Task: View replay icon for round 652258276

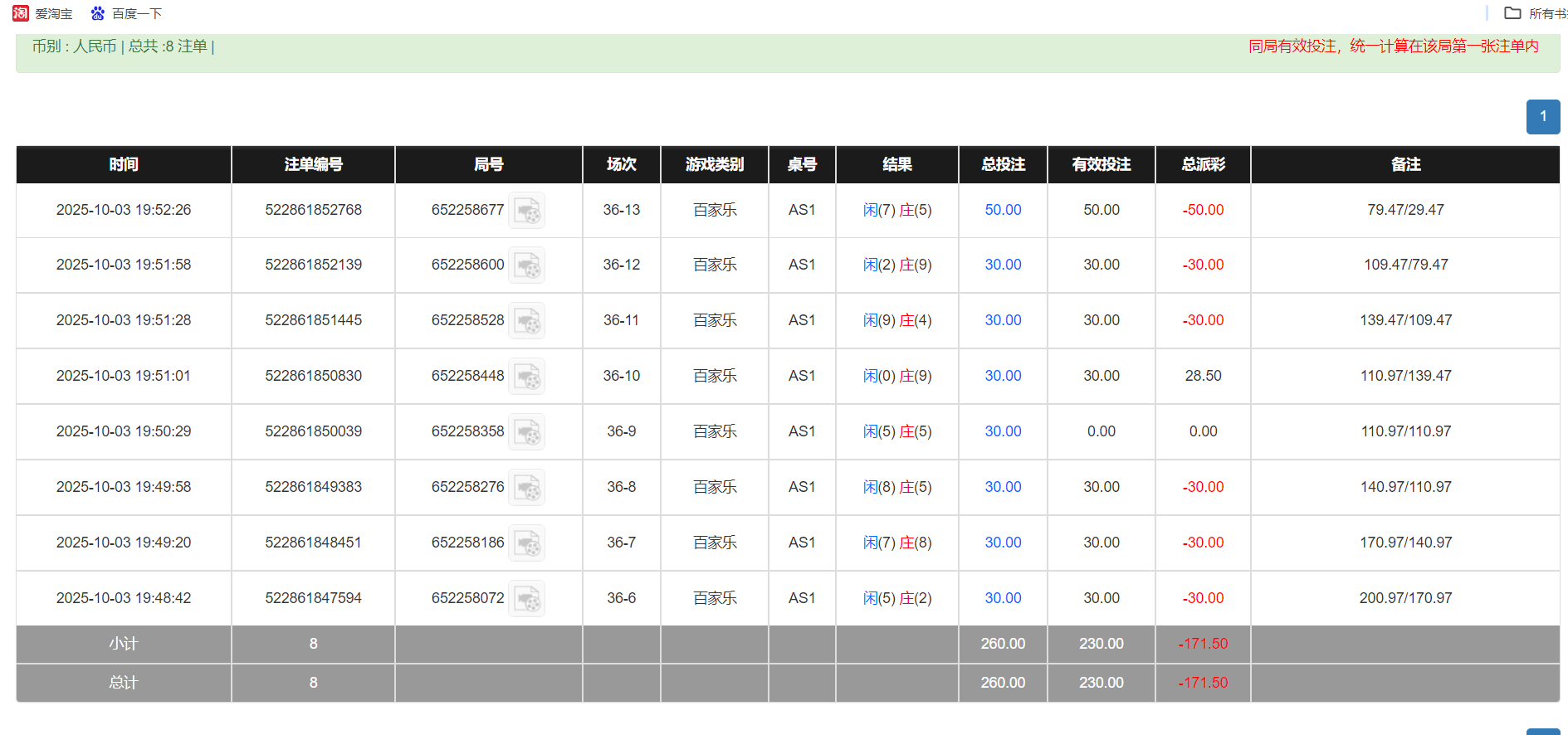Action: [526, 488]
